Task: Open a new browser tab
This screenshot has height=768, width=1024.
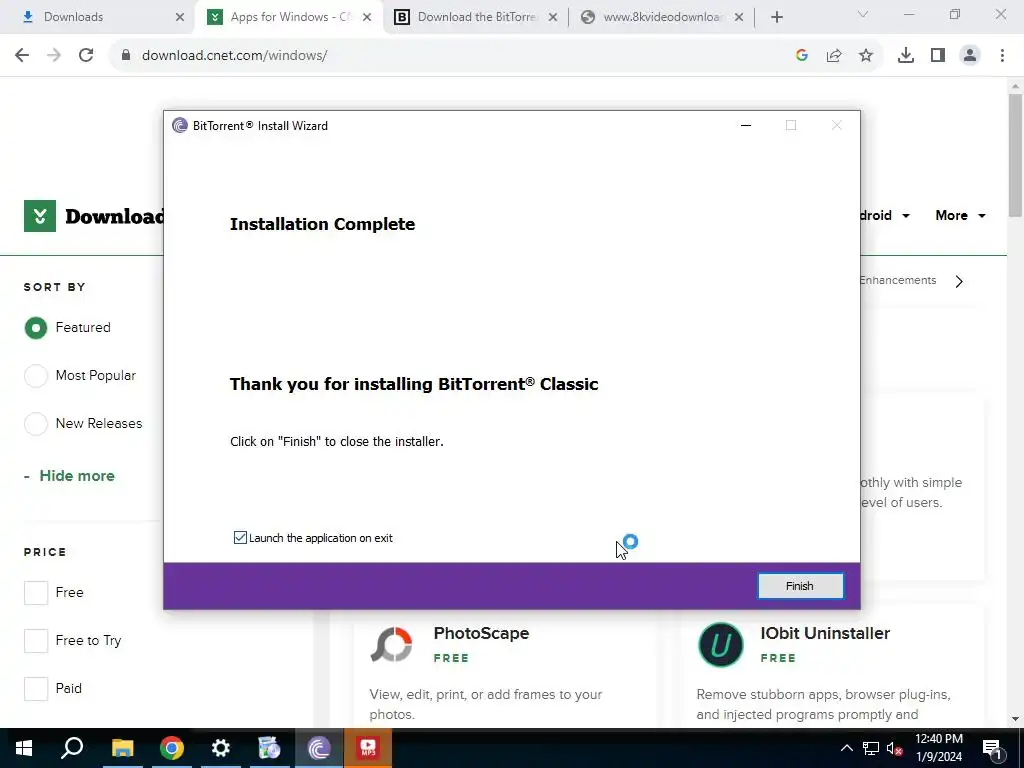Action: (x=776, y=17)
